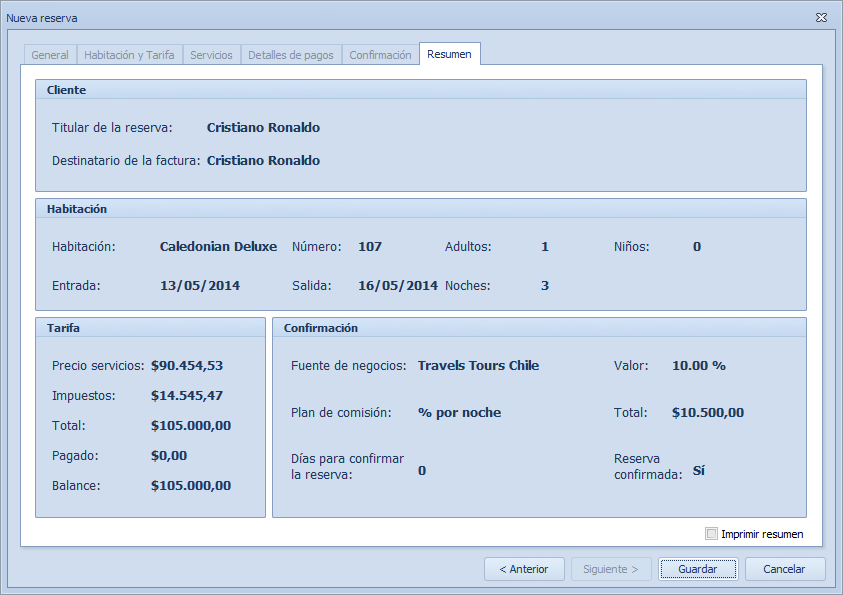Go to the Servicios tab
The image size is (843, 595).
coord(211,55)
